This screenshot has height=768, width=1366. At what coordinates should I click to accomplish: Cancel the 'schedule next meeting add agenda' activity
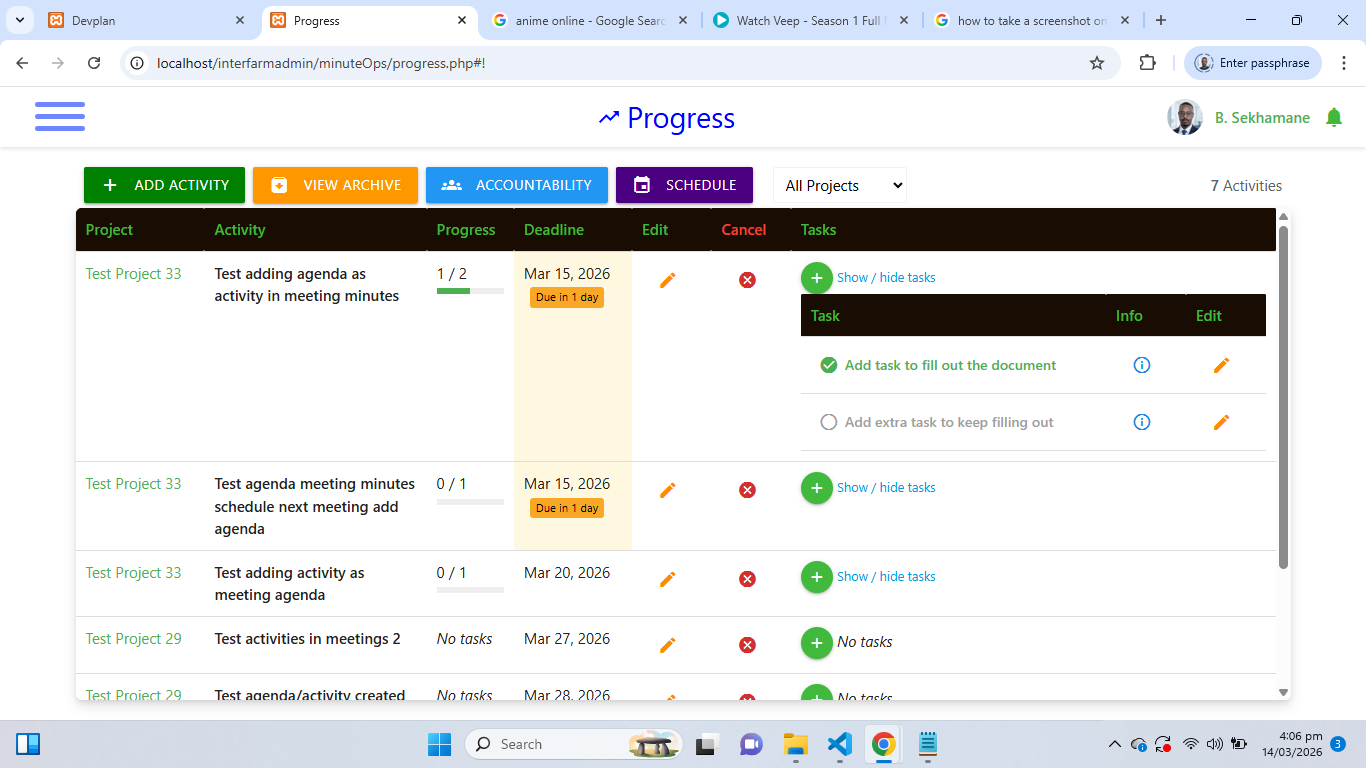[747, 490]
